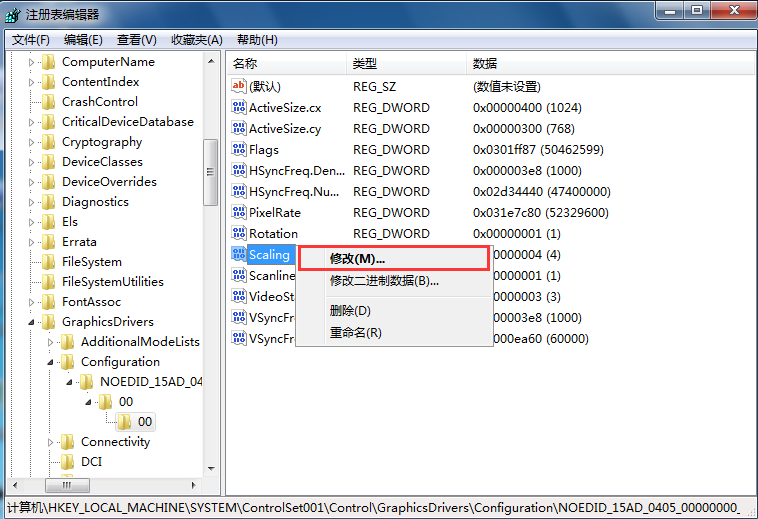Click the data 0x02d34440 (47400000)
This screenshot has height=519, width=758.
[x=541, y=192]
